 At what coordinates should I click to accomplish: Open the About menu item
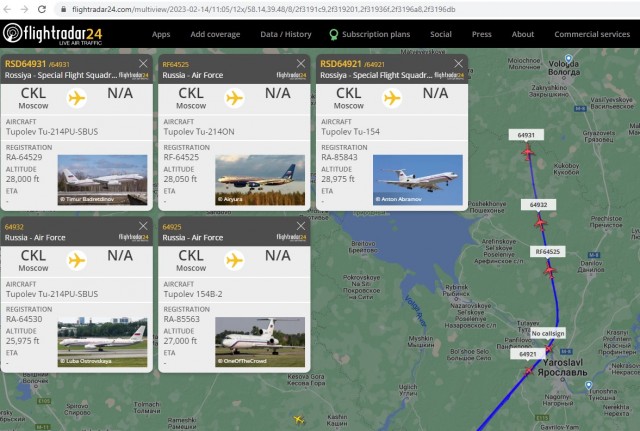[523, 34]
